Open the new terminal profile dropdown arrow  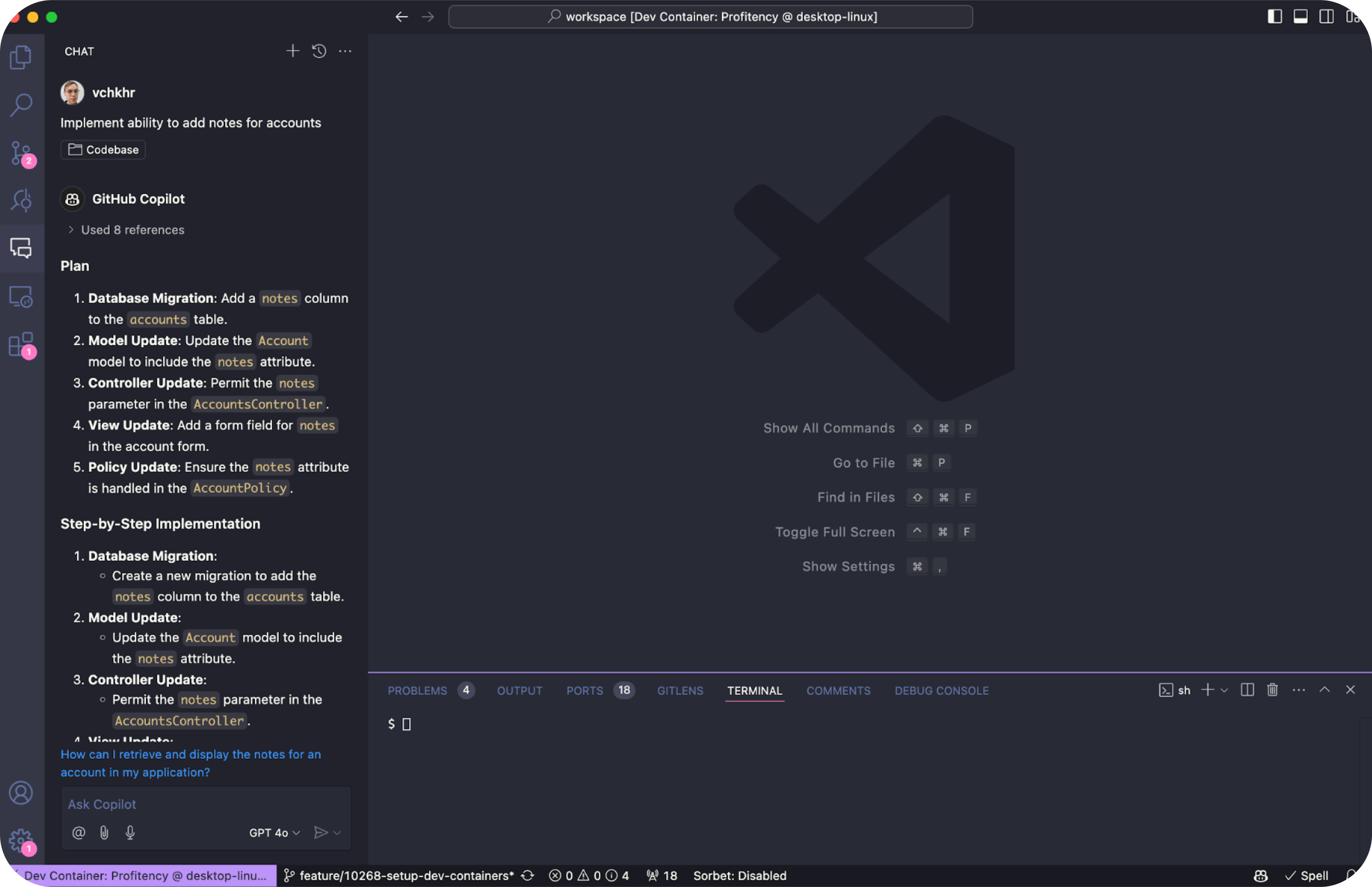click(1225, 690)
